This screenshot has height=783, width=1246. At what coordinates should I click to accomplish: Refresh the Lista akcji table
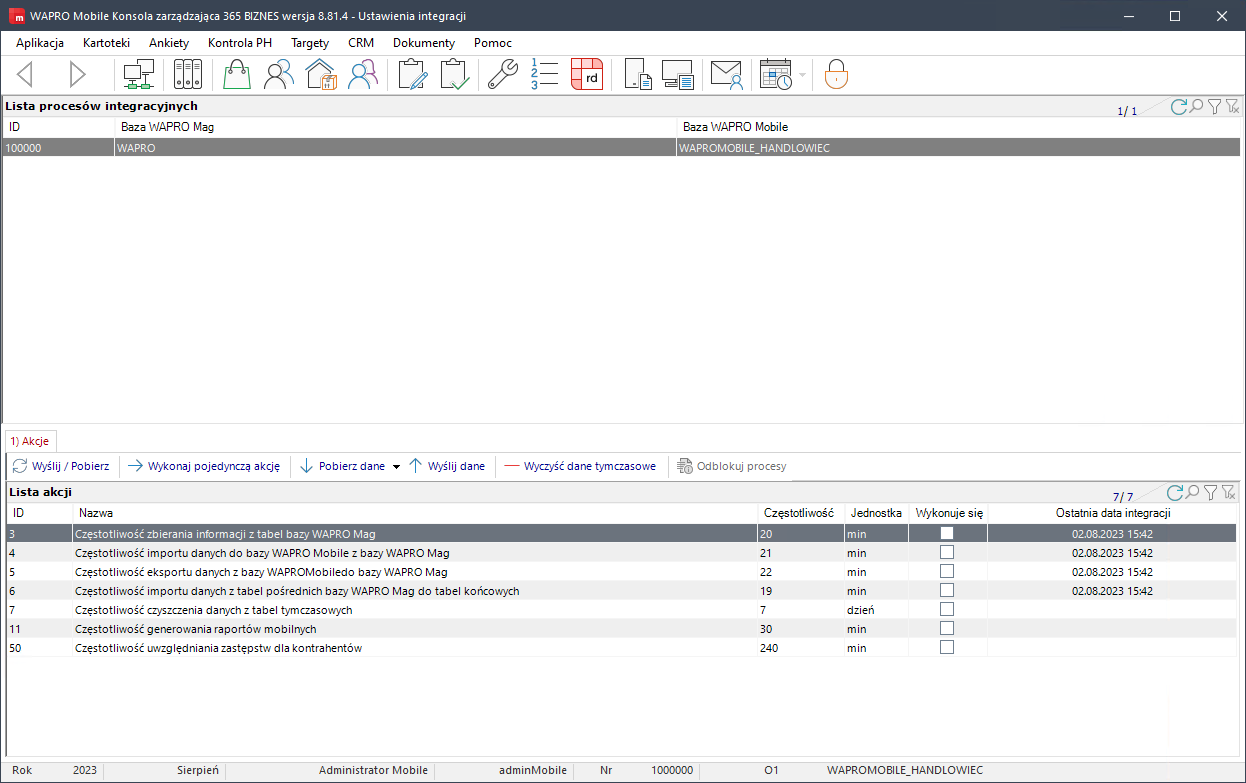coord(1176,492)
